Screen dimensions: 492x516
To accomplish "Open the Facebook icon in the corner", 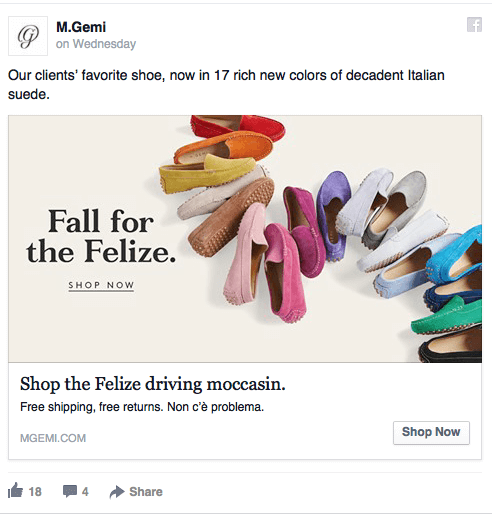I will (474, 25).
